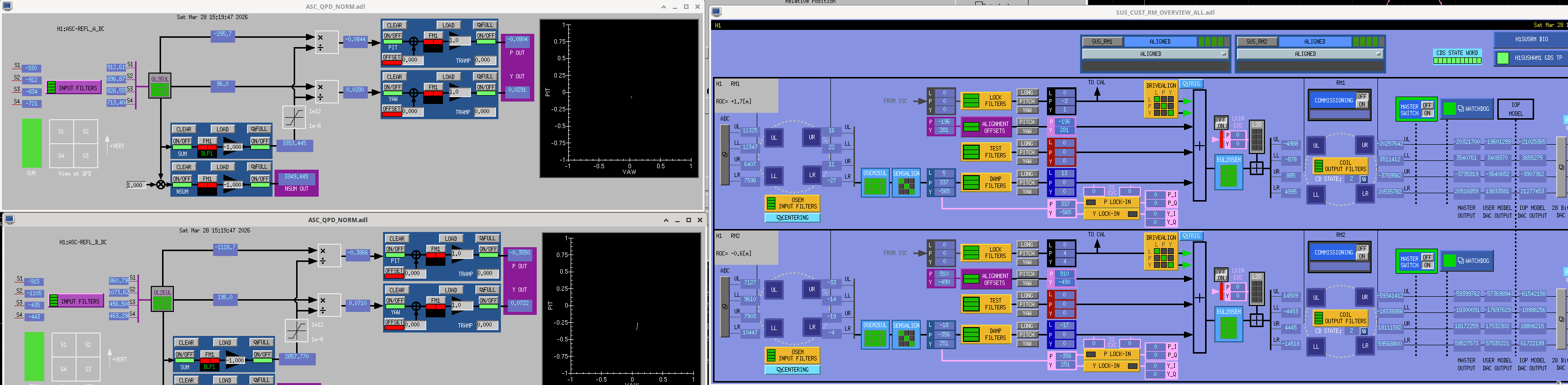Select the UR OSEM sensor block beside RM2 ADC

tap(812, 289)
